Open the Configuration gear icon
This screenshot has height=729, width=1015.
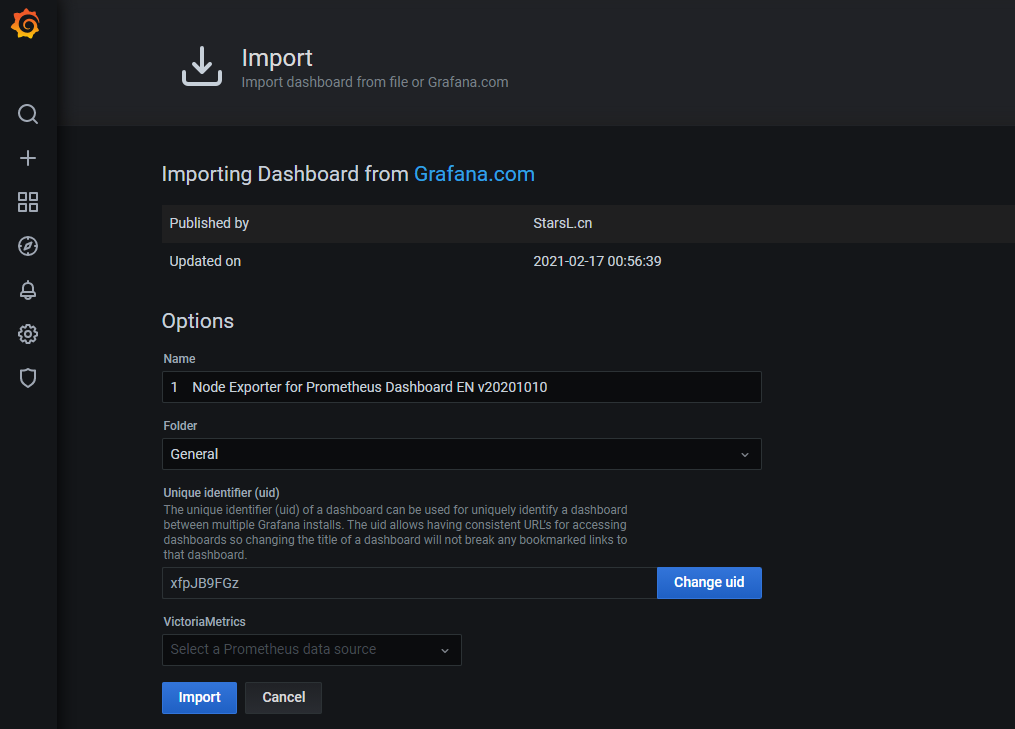(28, 334)
